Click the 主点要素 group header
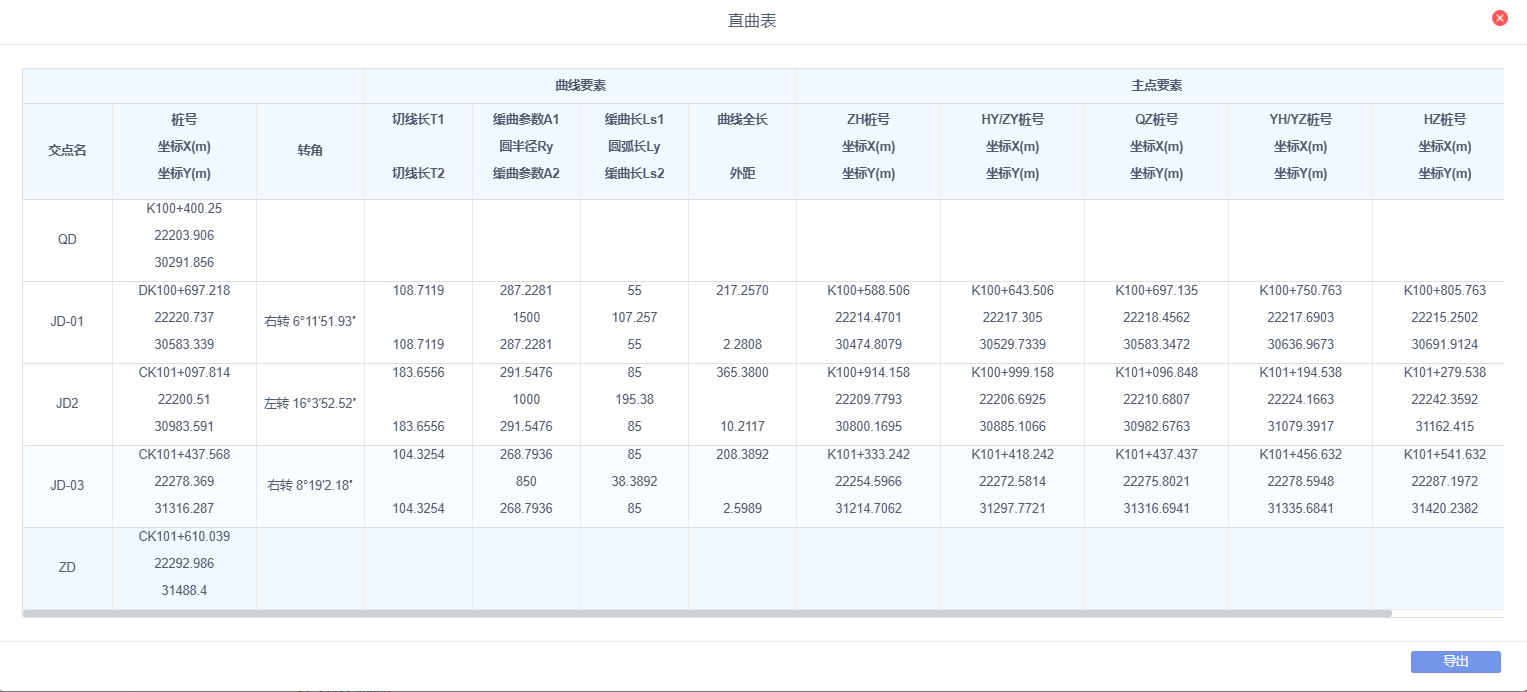Viewport: 1527px width, 692px height. point(1150,86)
